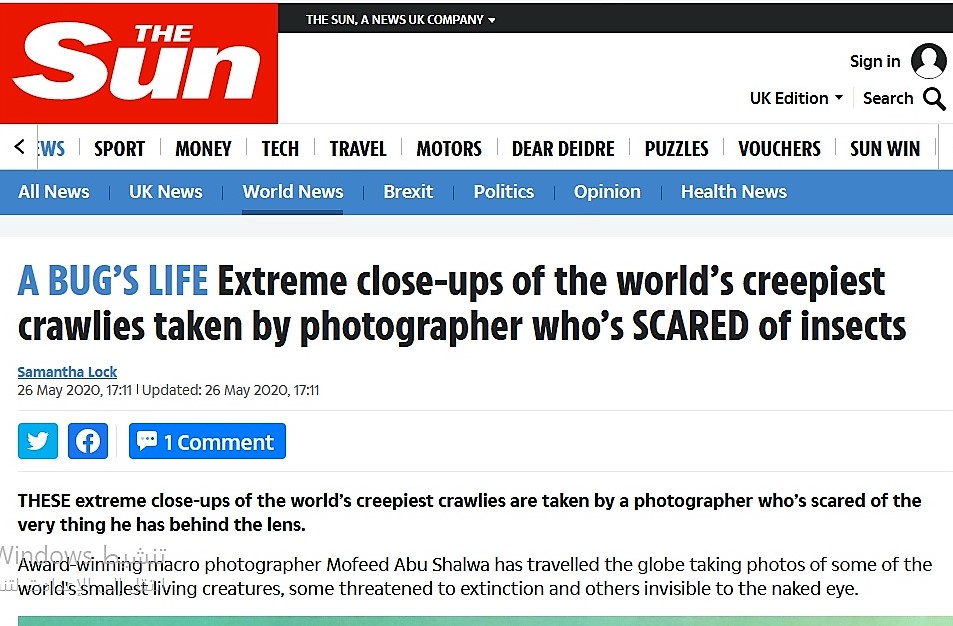Open the SPORT section
Viewport: 953px width, 626px height.
119,148
